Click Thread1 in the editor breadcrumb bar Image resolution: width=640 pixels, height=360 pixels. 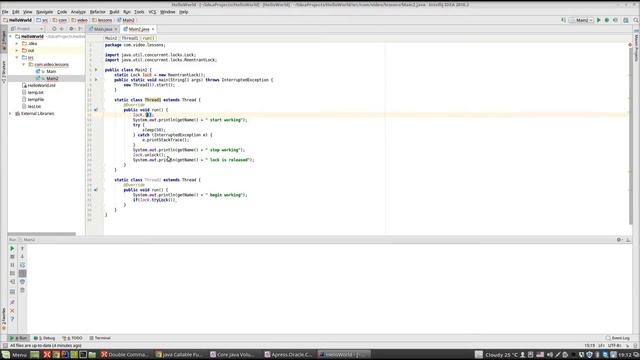[130, 38]
